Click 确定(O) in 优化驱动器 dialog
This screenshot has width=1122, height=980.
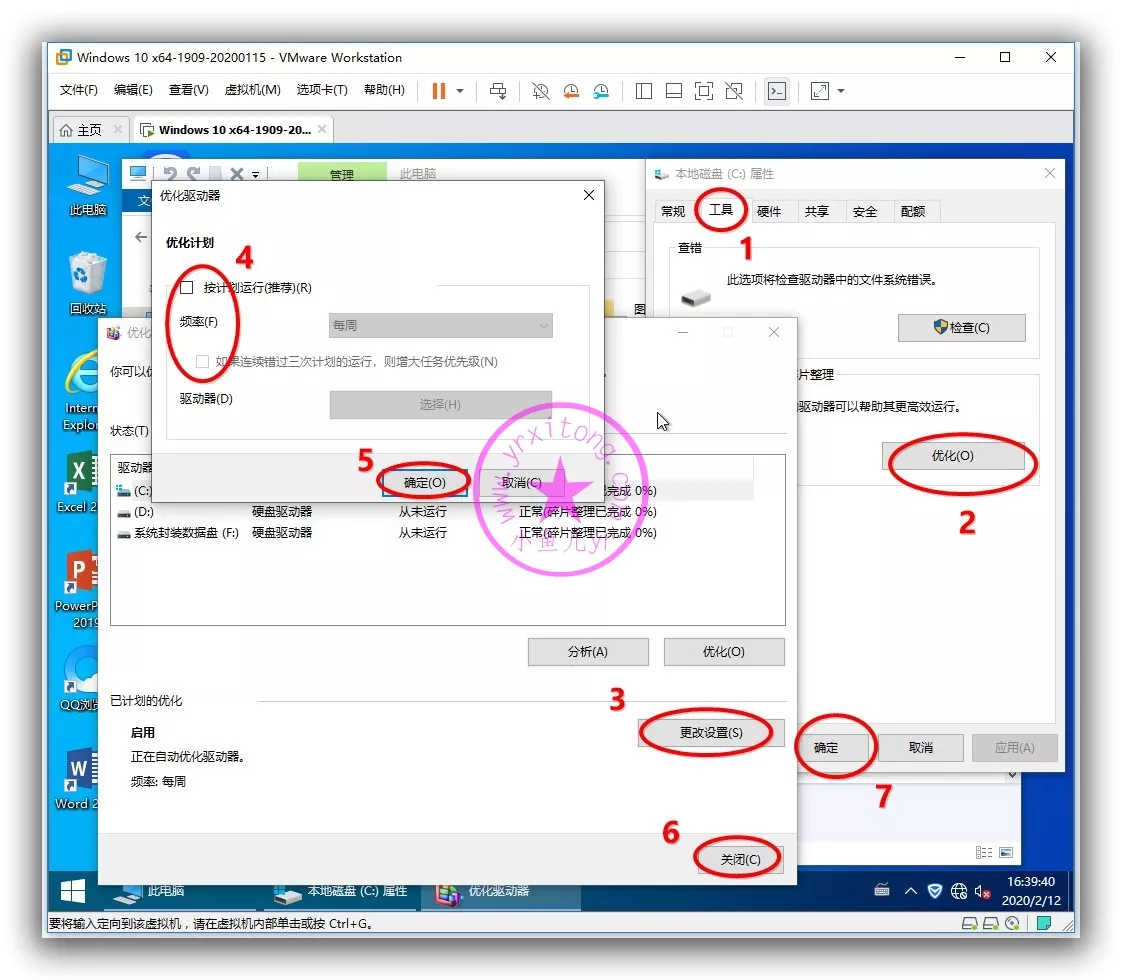point(424,482)
